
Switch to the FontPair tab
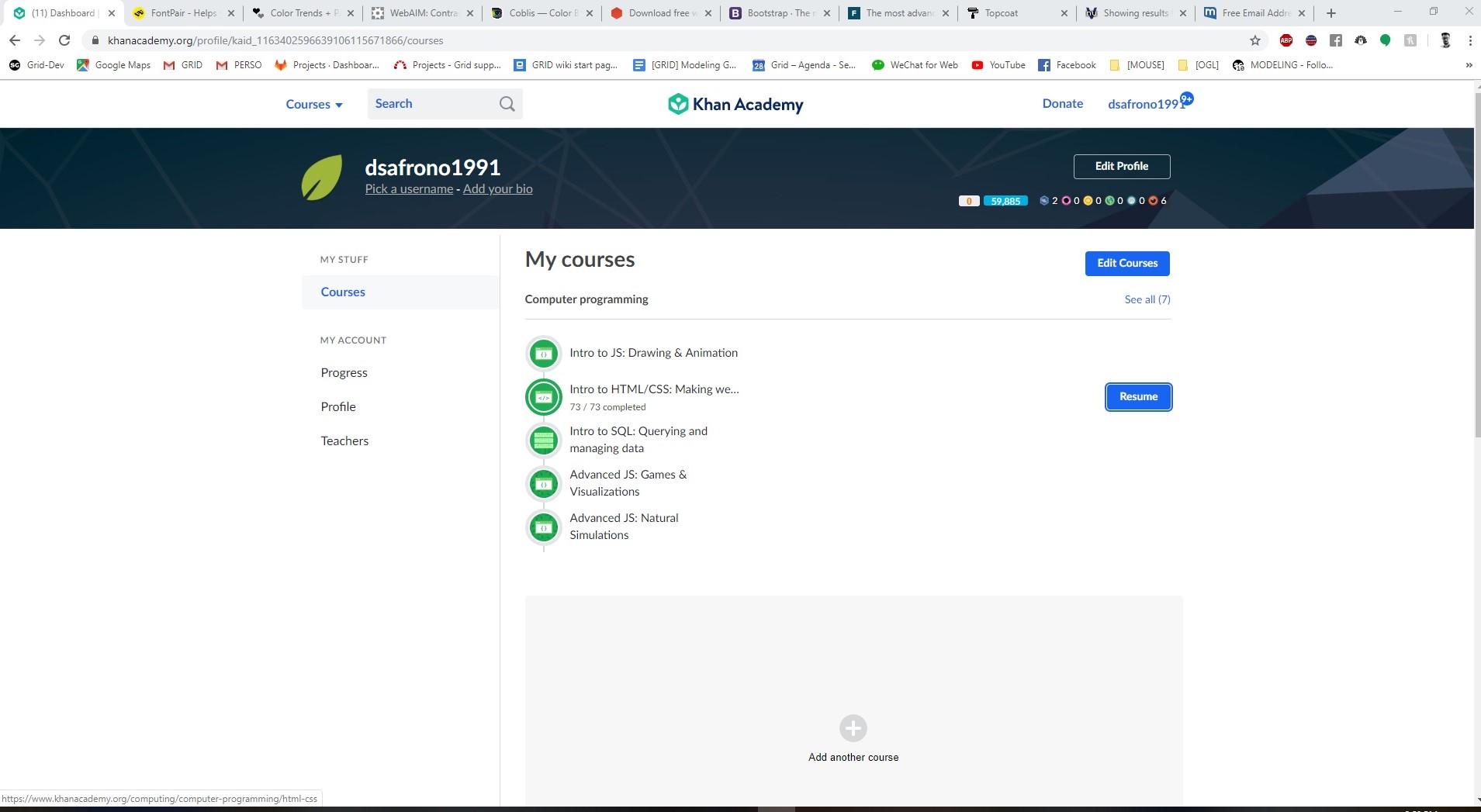(183, 13)
